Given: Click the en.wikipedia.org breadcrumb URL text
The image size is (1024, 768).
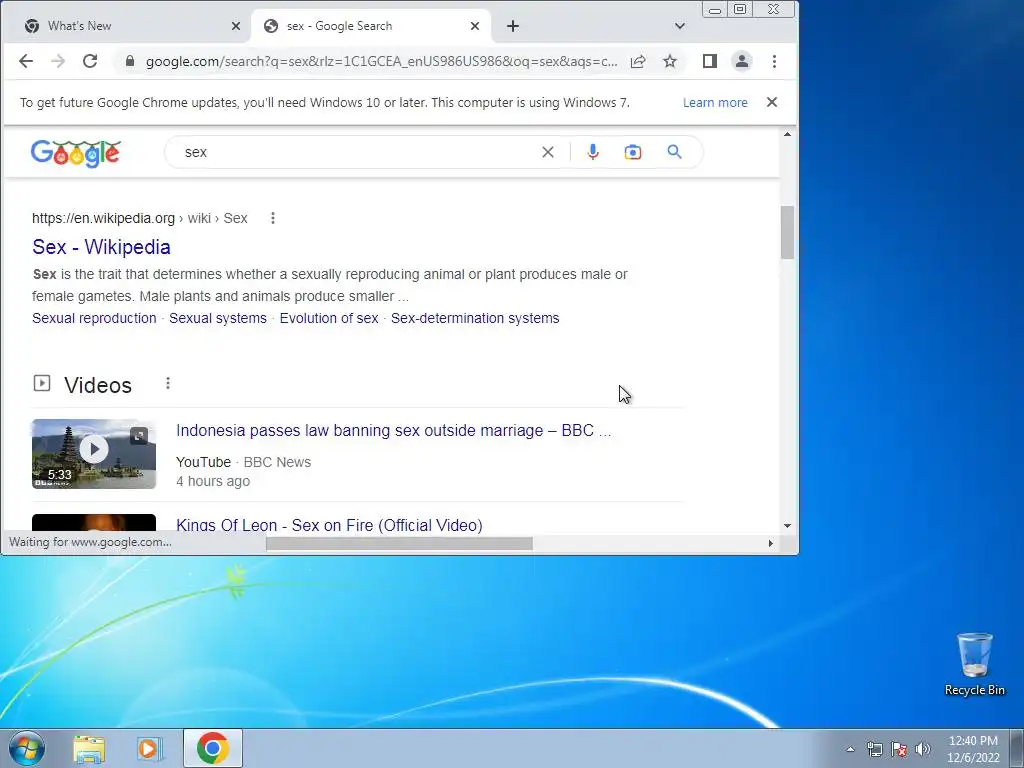Looking at the screenshot, I should tap(103, 218).
